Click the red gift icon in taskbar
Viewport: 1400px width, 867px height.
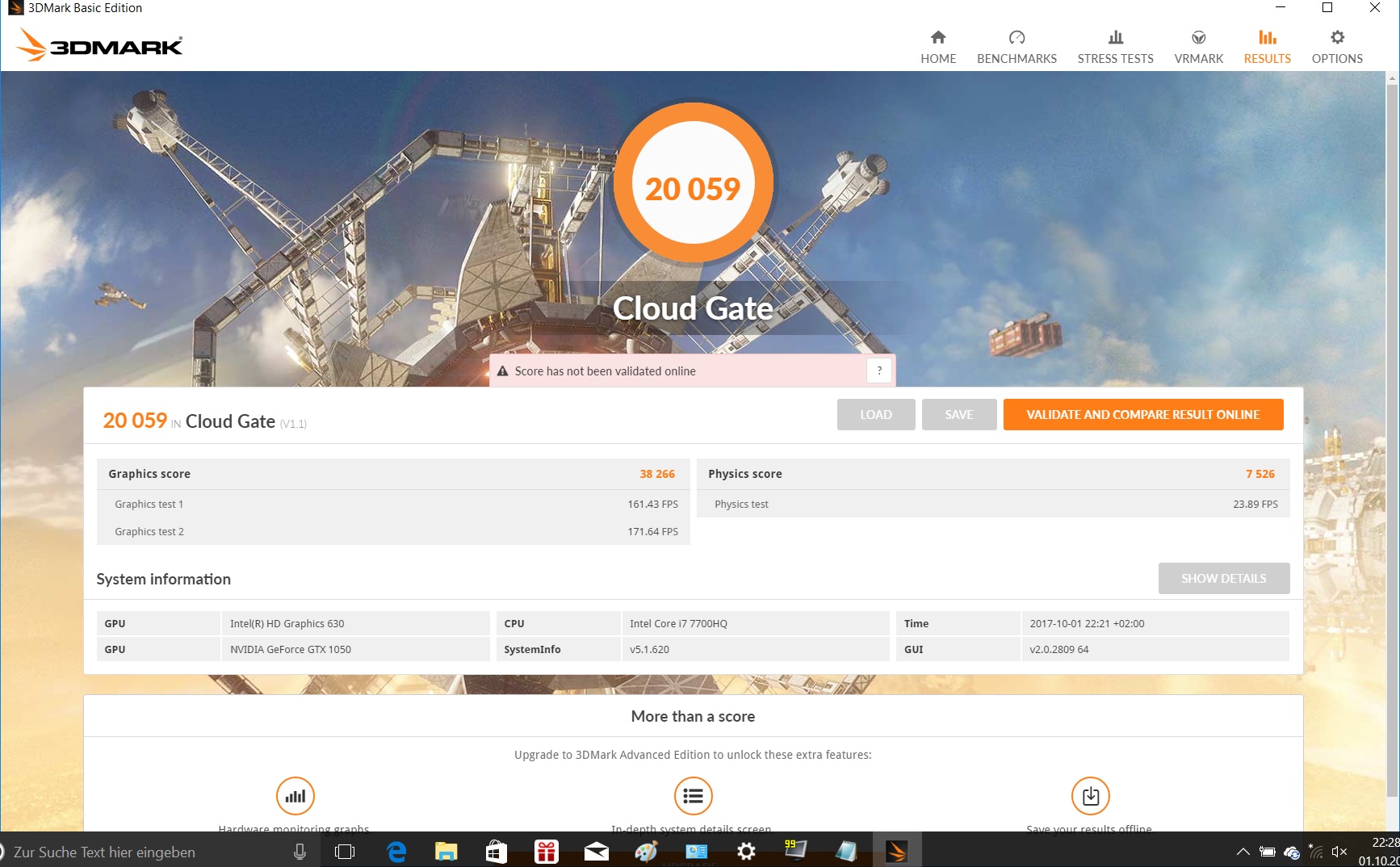[x=547, y=852]
